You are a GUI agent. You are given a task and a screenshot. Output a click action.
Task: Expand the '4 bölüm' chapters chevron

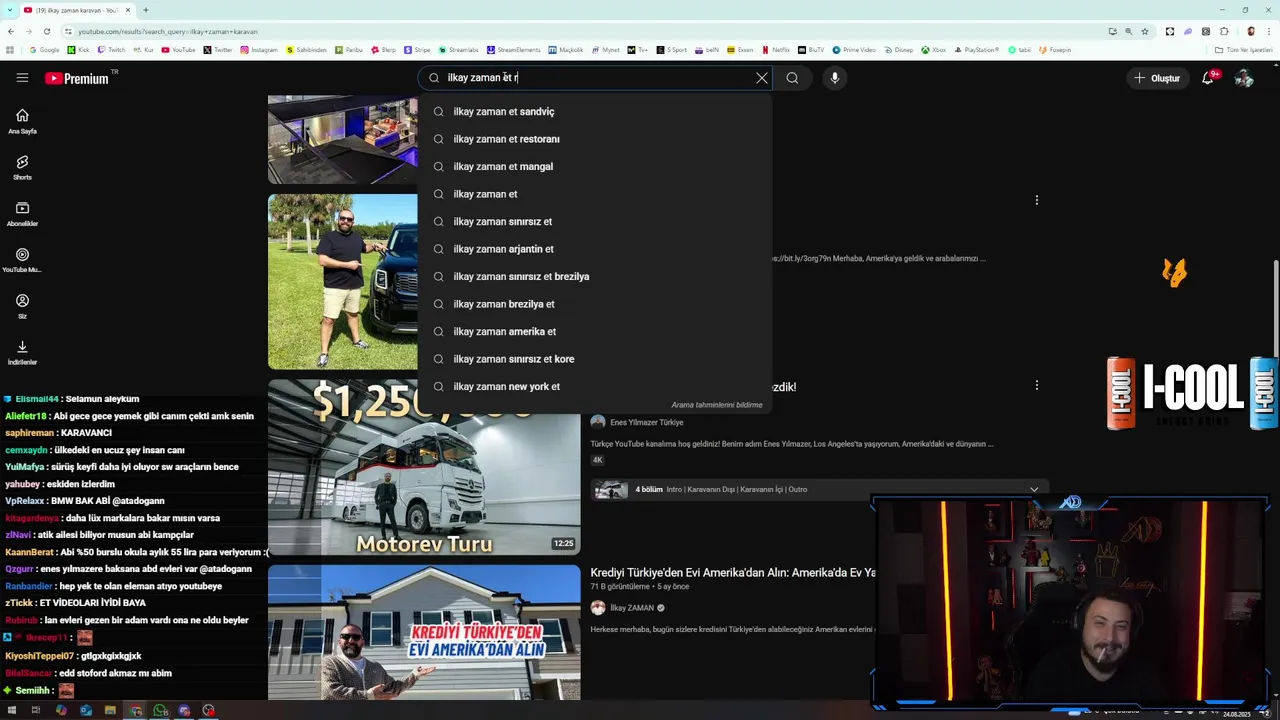[x=1034, y=489]
